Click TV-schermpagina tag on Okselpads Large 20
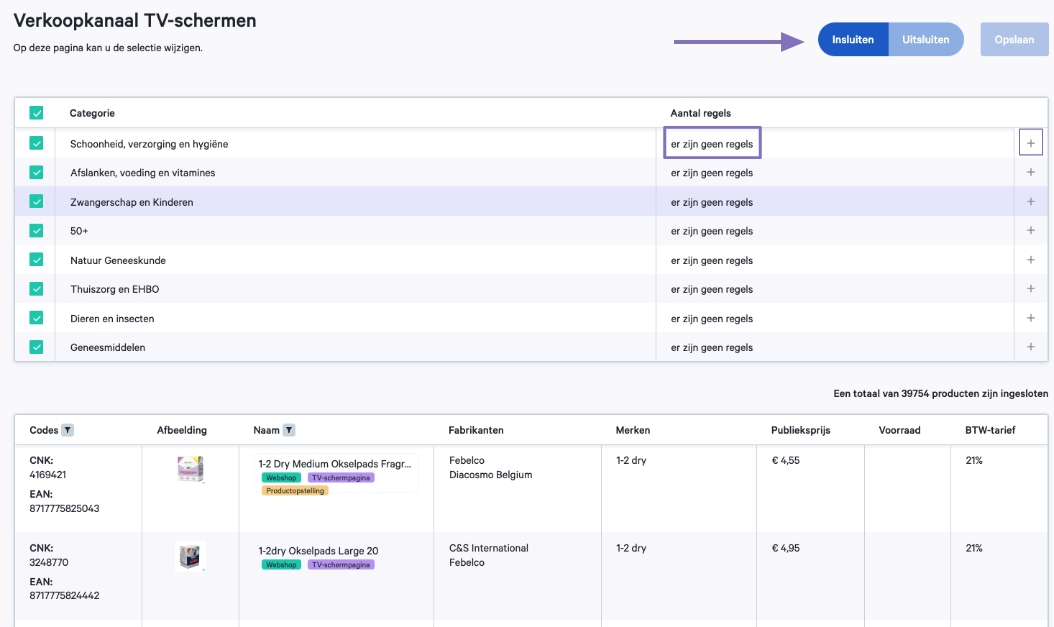Image resolution: width=1054 pixels, height=627 pixels. coord(341,565)
